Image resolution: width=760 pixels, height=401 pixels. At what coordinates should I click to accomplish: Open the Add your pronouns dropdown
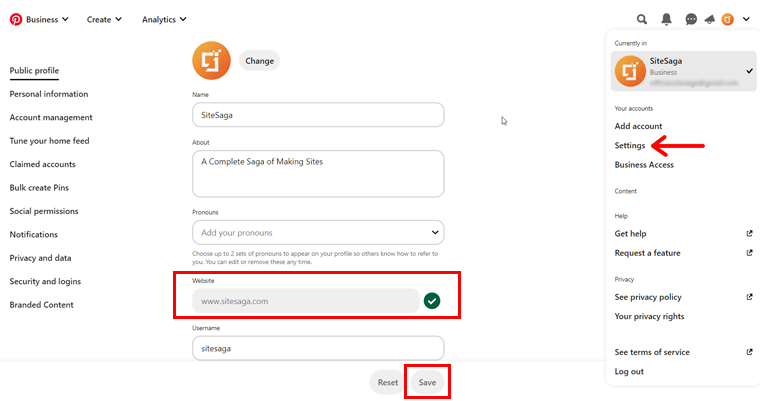[x=318, y=232]
